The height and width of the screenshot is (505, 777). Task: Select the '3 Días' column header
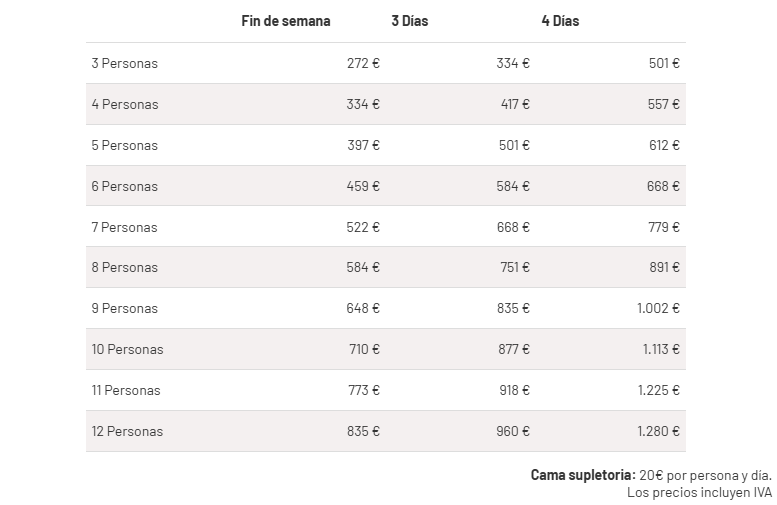[410, 21]
